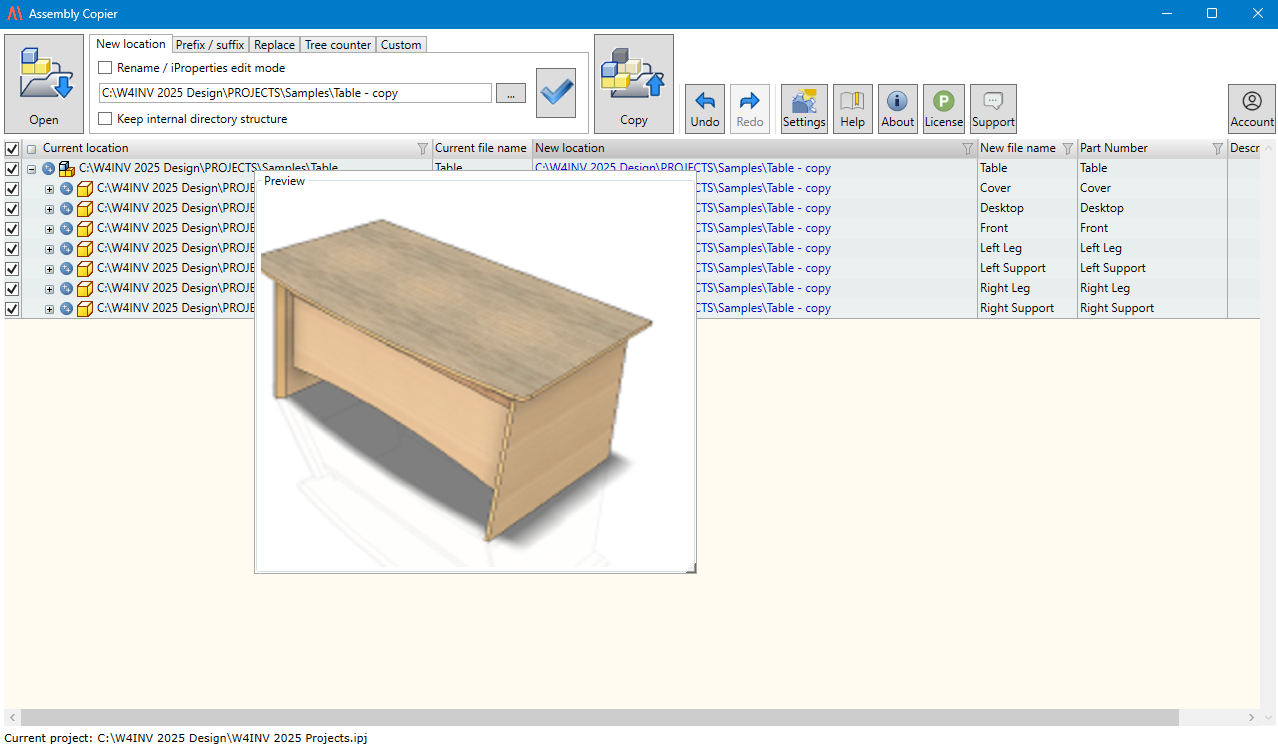Open the License dialog
Viewport: 1278px width, 745px height.
coord(944,109)
